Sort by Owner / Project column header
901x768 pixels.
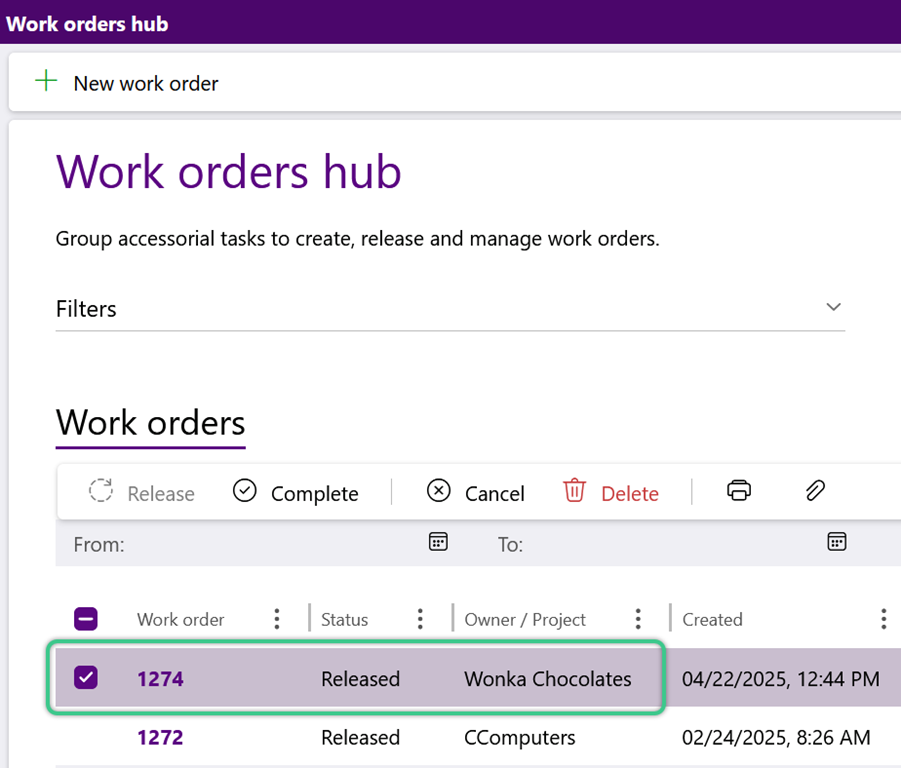pyautogui.click(x=525, y=620)
